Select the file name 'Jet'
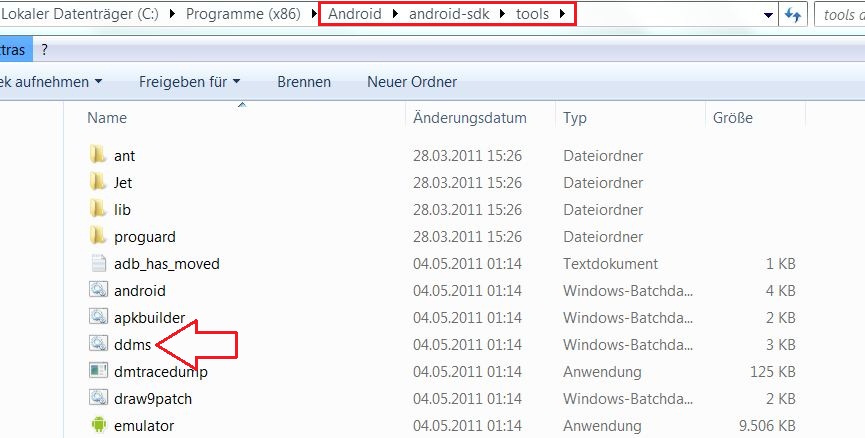 (123, 183)
